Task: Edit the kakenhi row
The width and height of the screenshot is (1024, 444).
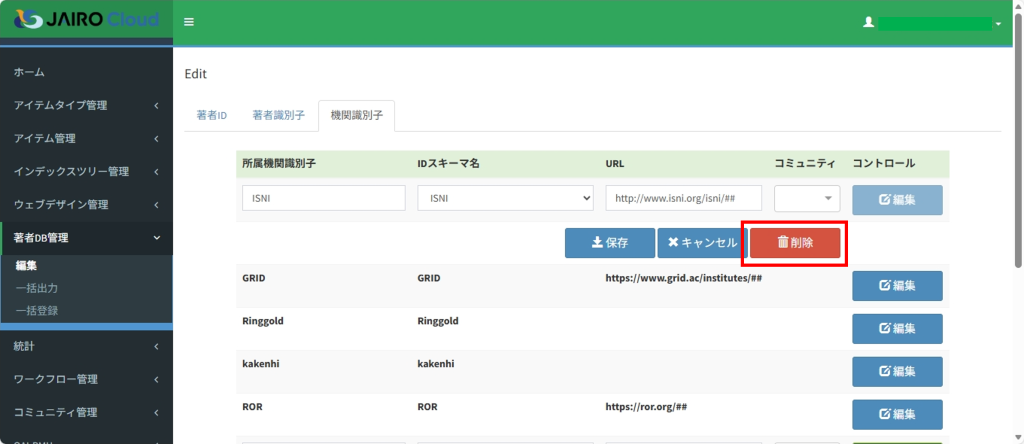Action: tap(896, 371)
